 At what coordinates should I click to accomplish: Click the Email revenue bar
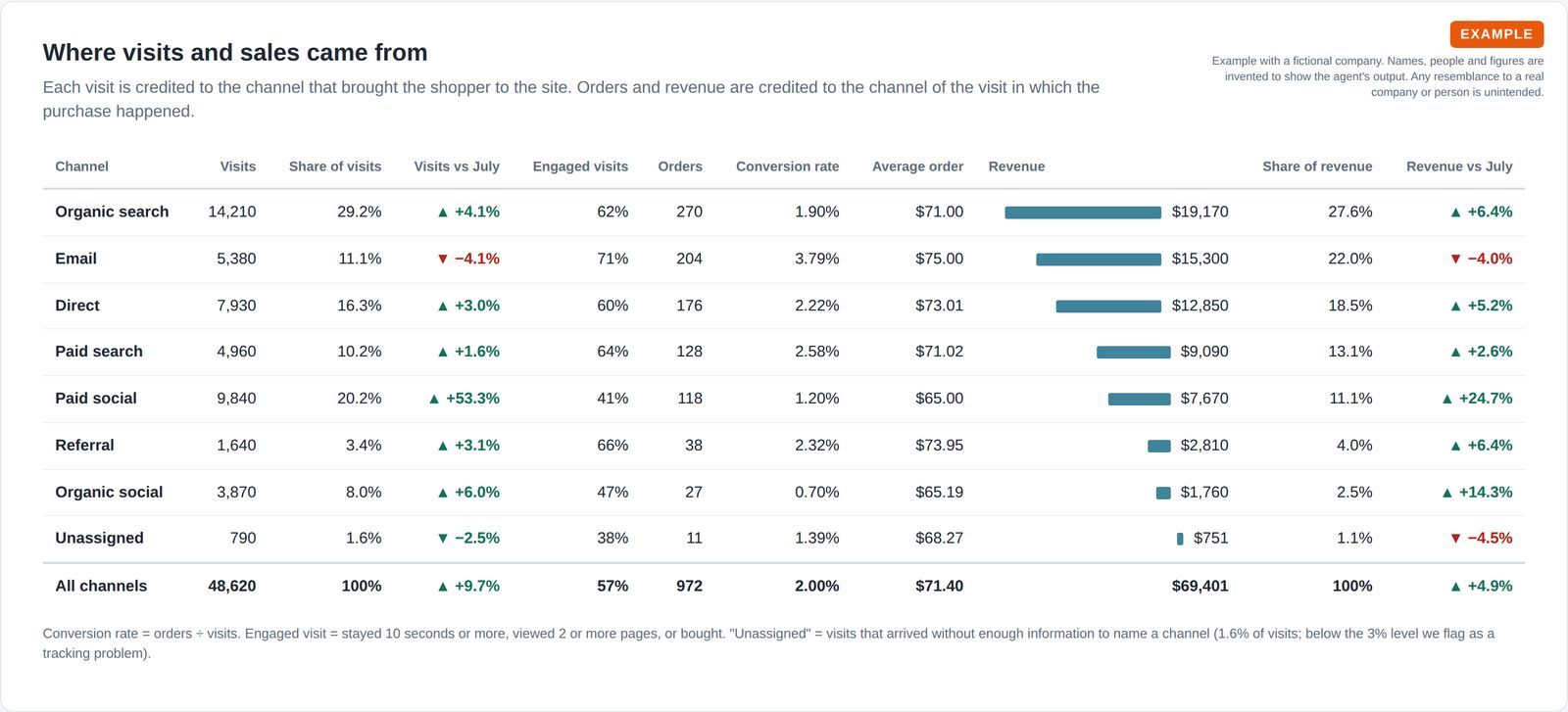(x=1099, y=260)
